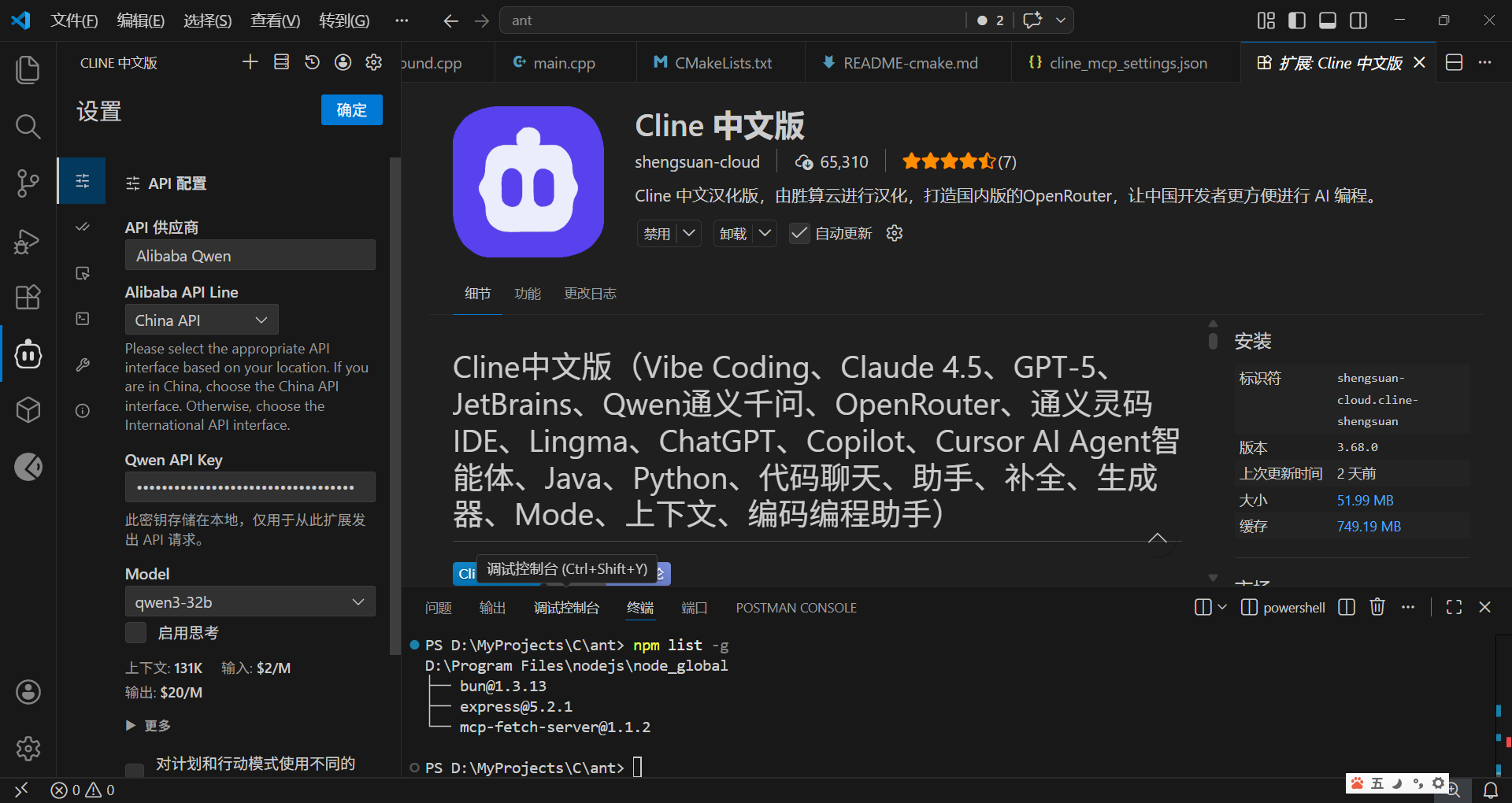1512x803 pixels.
Task: Open the Explorer view in the activity bar
Action: tap(28, 69)
